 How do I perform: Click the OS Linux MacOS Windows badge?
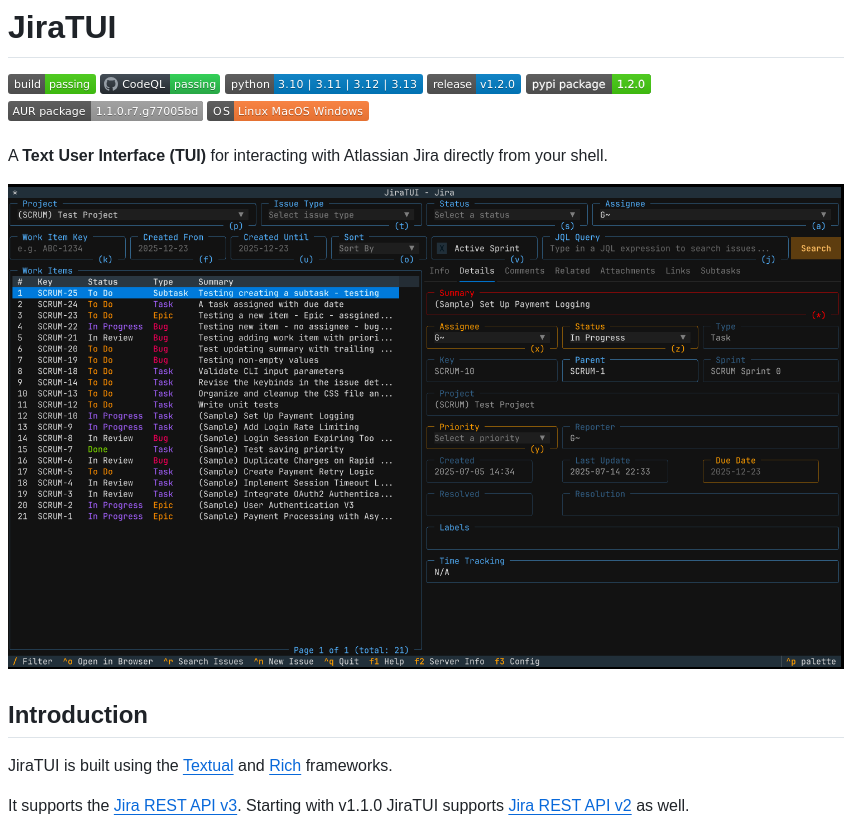coord(288,111)
